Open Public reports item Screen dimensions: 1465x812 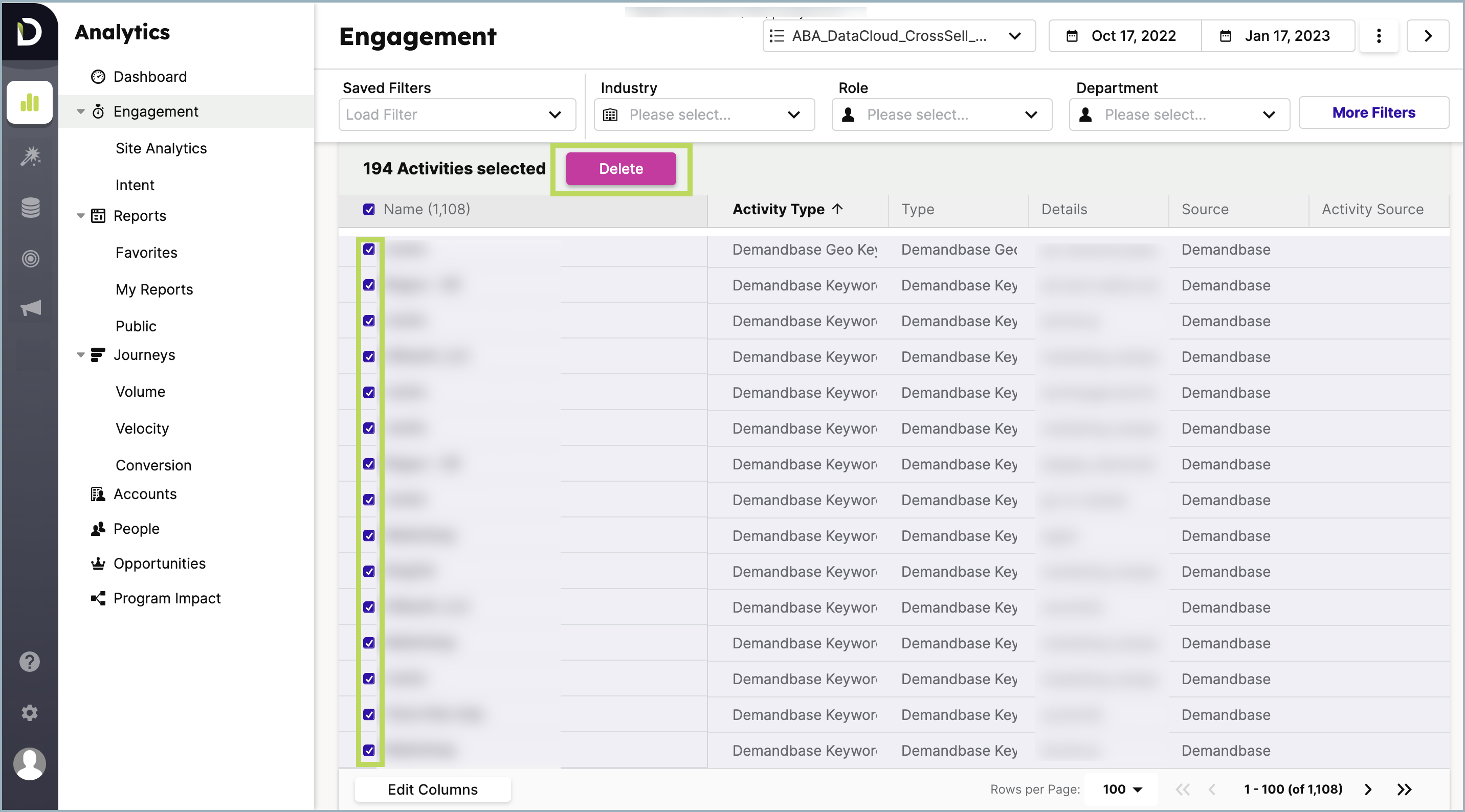pyautogui.click(x=136, y=326)
